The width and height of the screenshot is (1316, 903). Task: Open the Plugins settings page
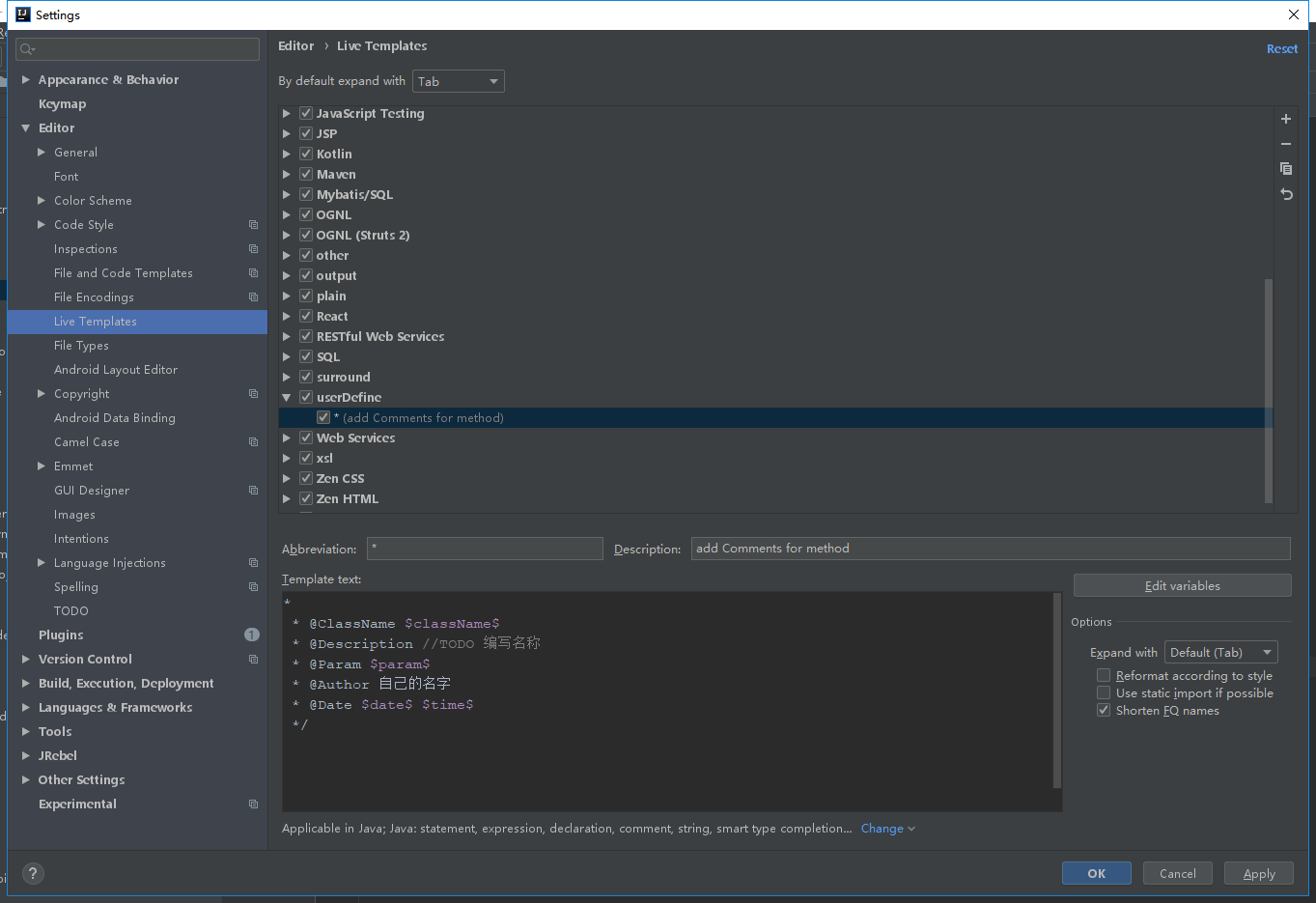point(61,635)
